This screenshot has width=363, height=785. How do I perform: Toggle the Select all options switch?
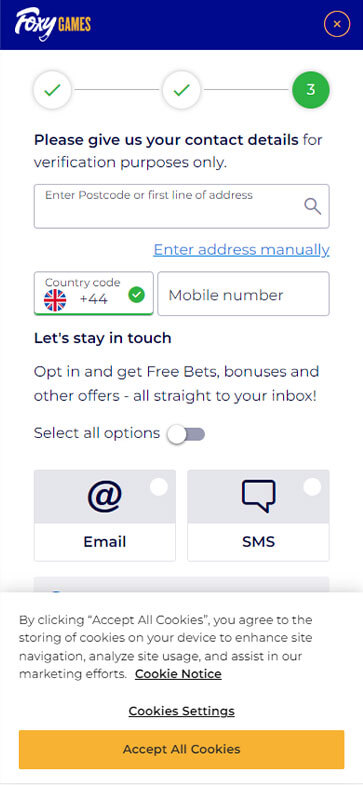[186, 434]
